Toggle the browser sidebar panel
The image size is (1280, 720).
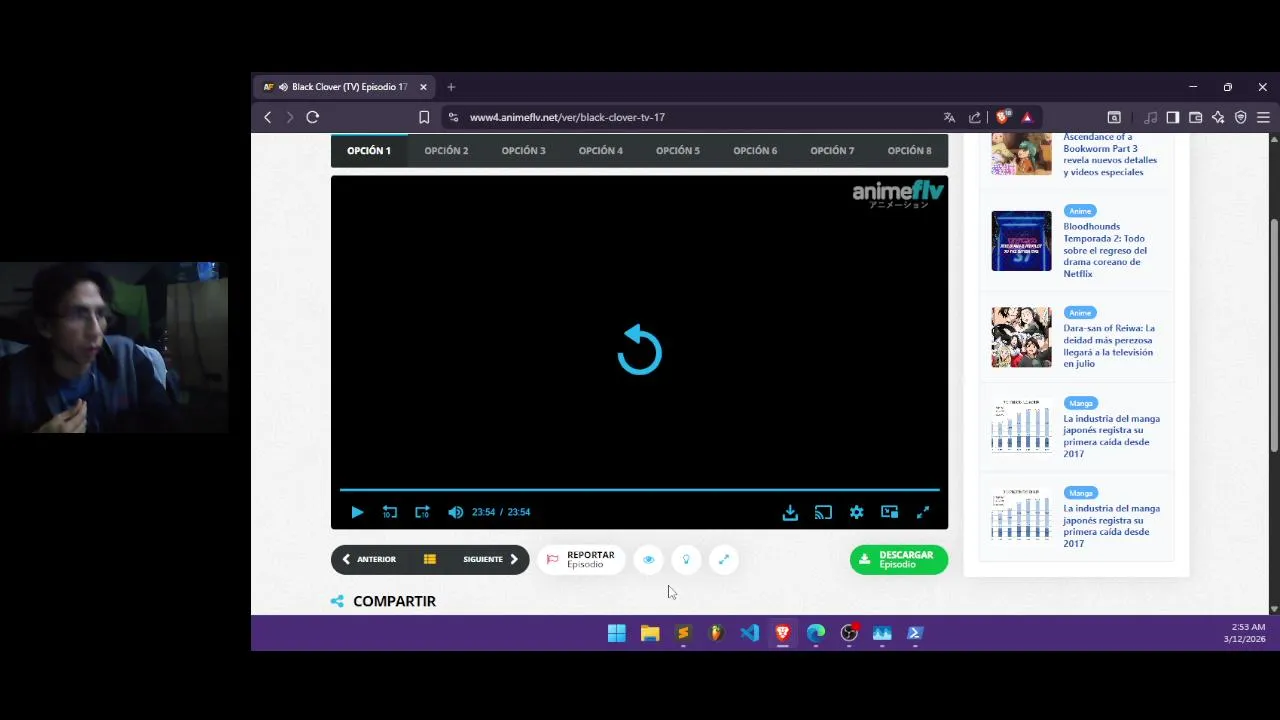click(x=1173, y=117)
